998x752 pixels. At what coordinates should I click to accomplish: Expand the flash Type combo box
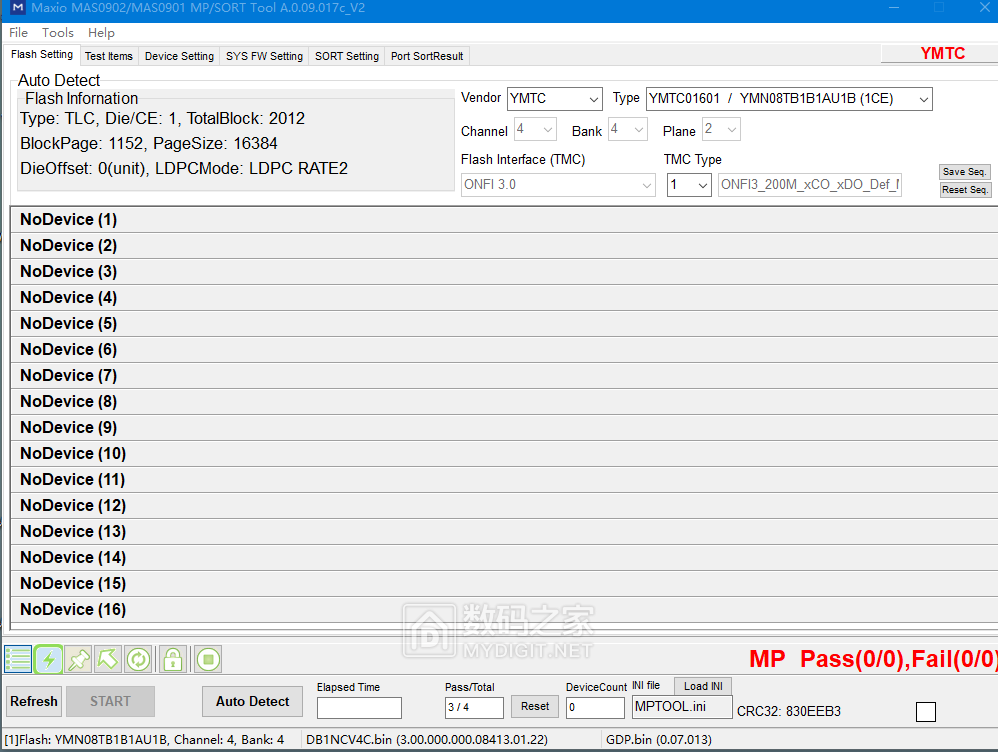coord(789,99)
